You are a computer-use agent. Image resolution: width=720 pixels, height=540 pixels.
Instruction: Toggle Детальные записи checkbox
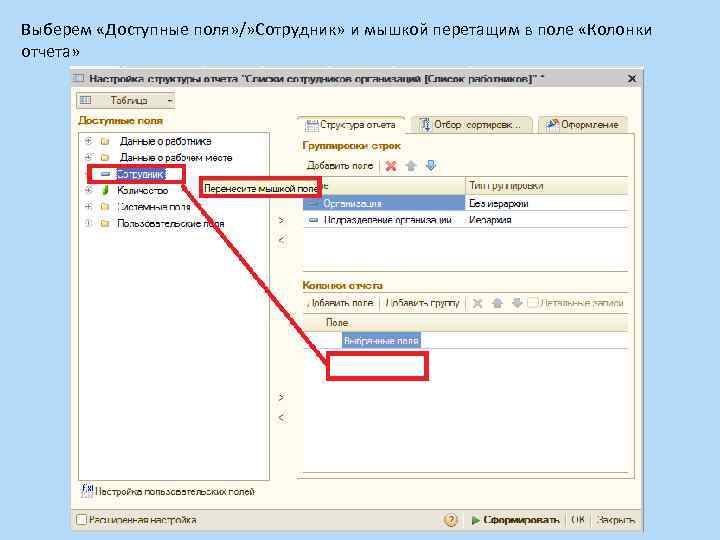tap(533, 303)
